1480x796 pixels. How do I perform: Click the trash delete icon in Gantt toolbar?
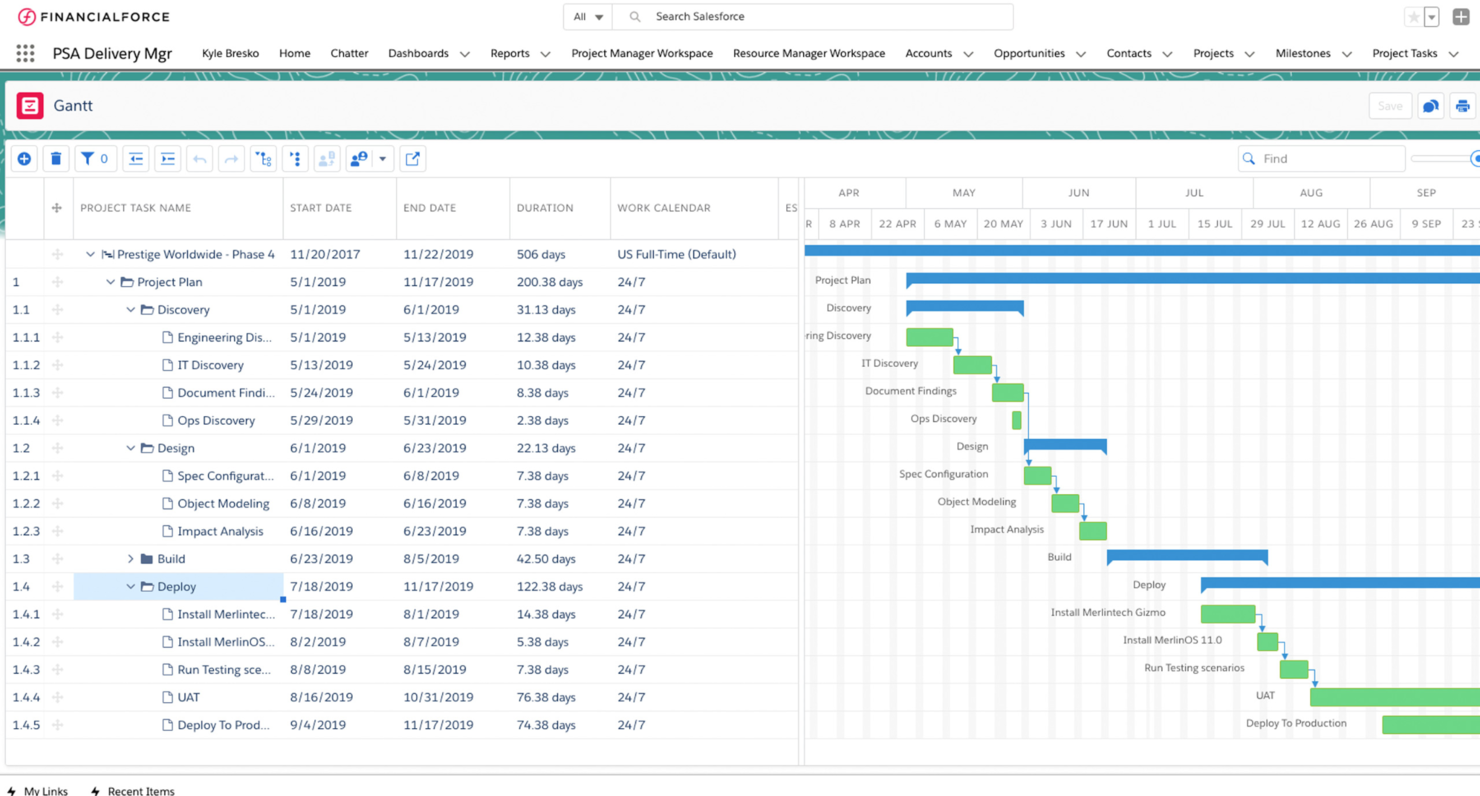(x=56, y=158)
